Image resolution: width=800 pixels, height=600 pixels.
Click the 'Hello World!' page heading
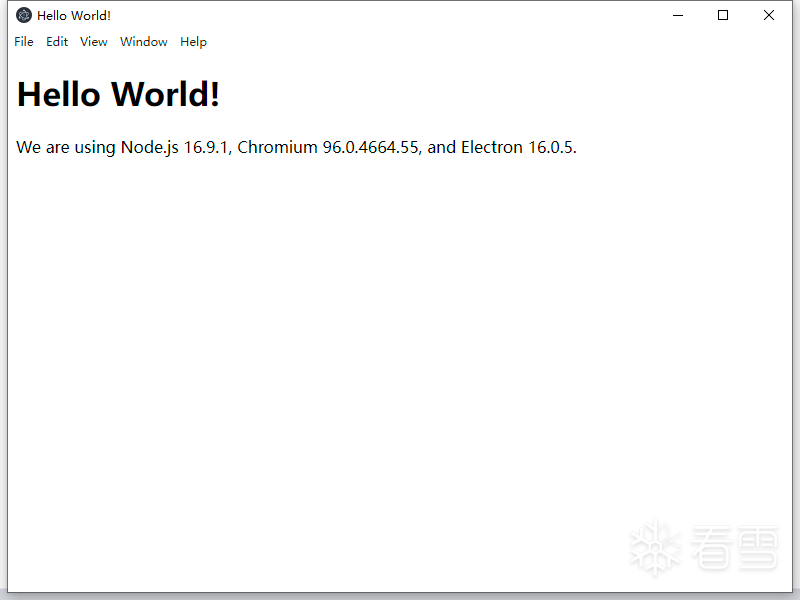point(118,94)
